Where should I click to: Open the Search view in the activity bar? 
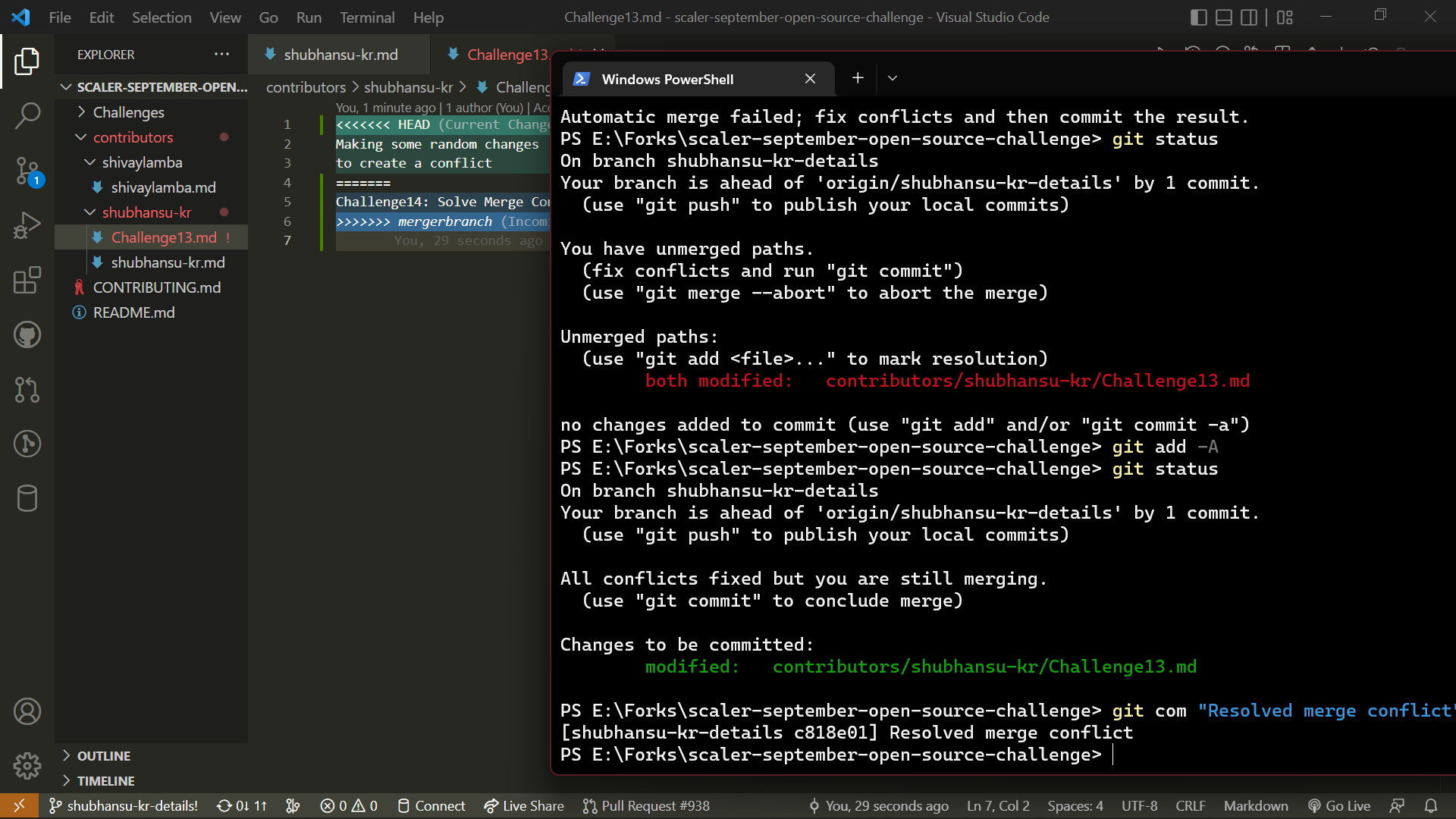pos(28,115)
